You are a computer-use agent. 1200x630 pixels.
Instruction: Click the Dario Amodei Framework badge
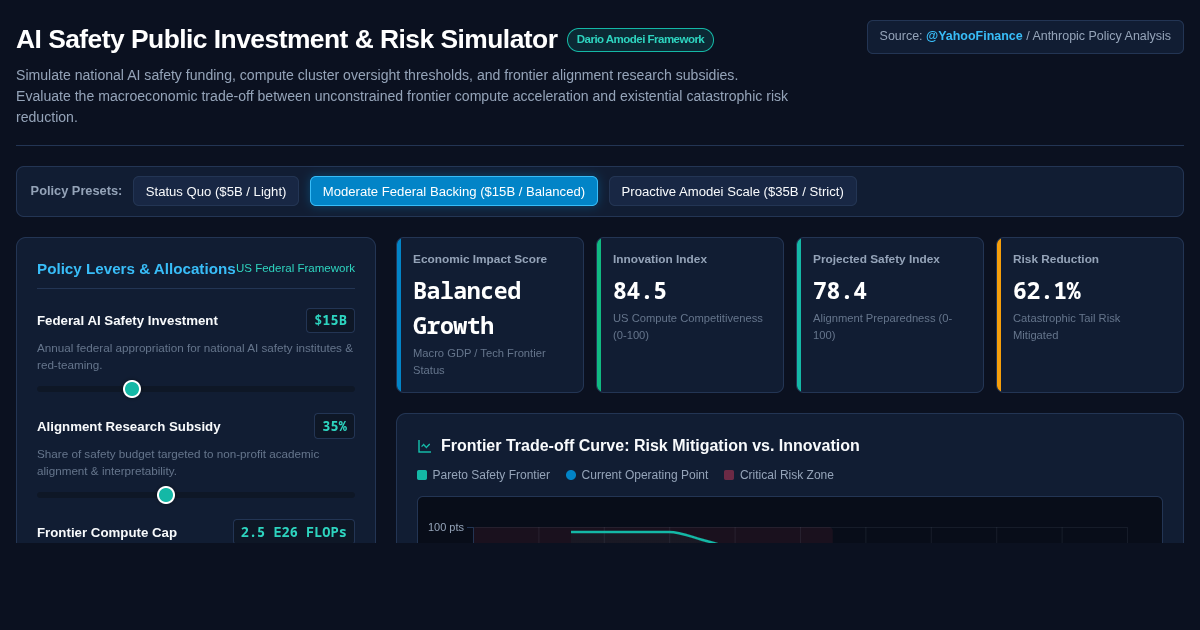[x=640, y=40]
